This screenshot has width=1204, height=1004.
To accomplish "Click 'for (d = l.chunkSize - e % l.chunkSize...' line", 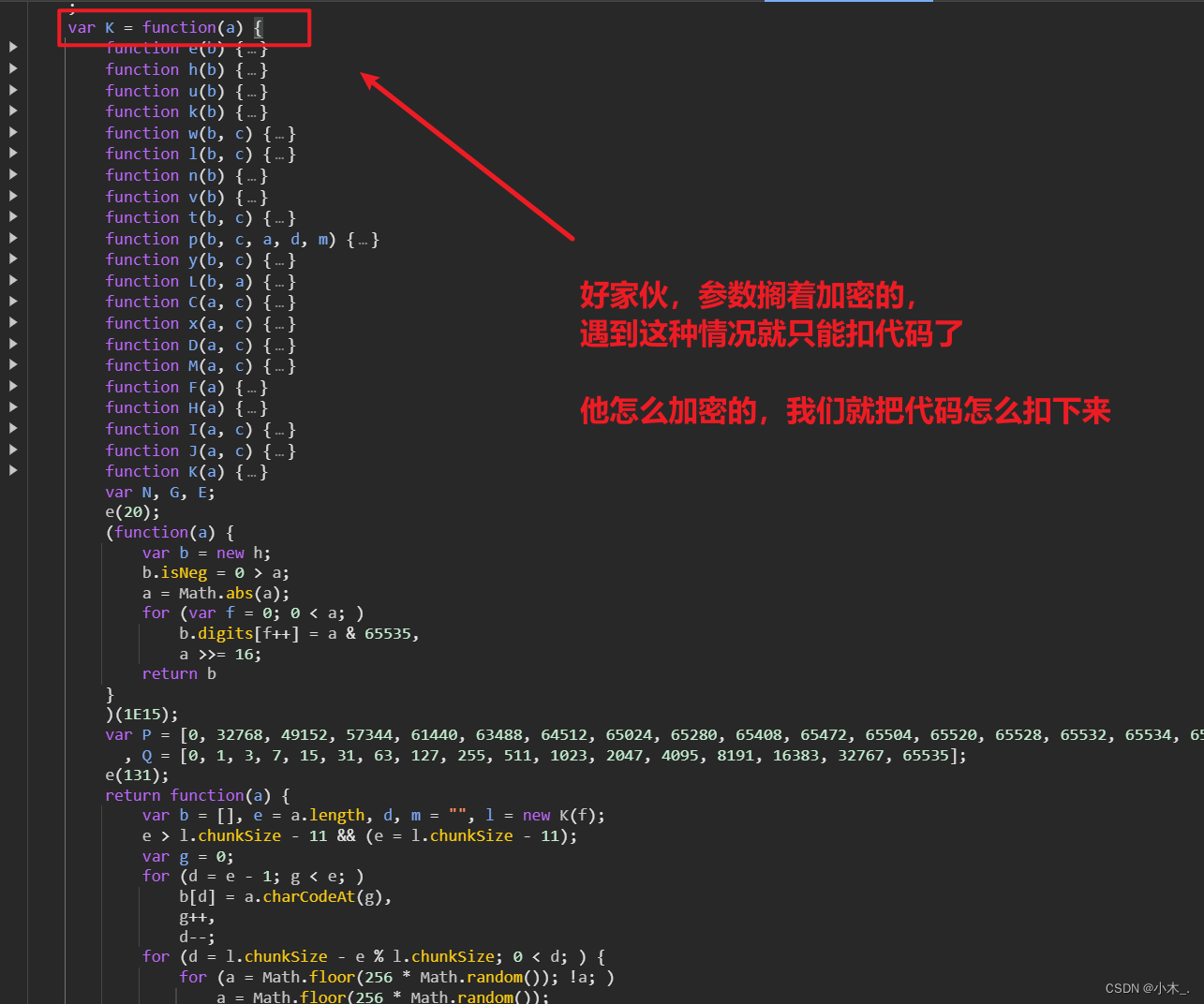I will tap(374, 957).
